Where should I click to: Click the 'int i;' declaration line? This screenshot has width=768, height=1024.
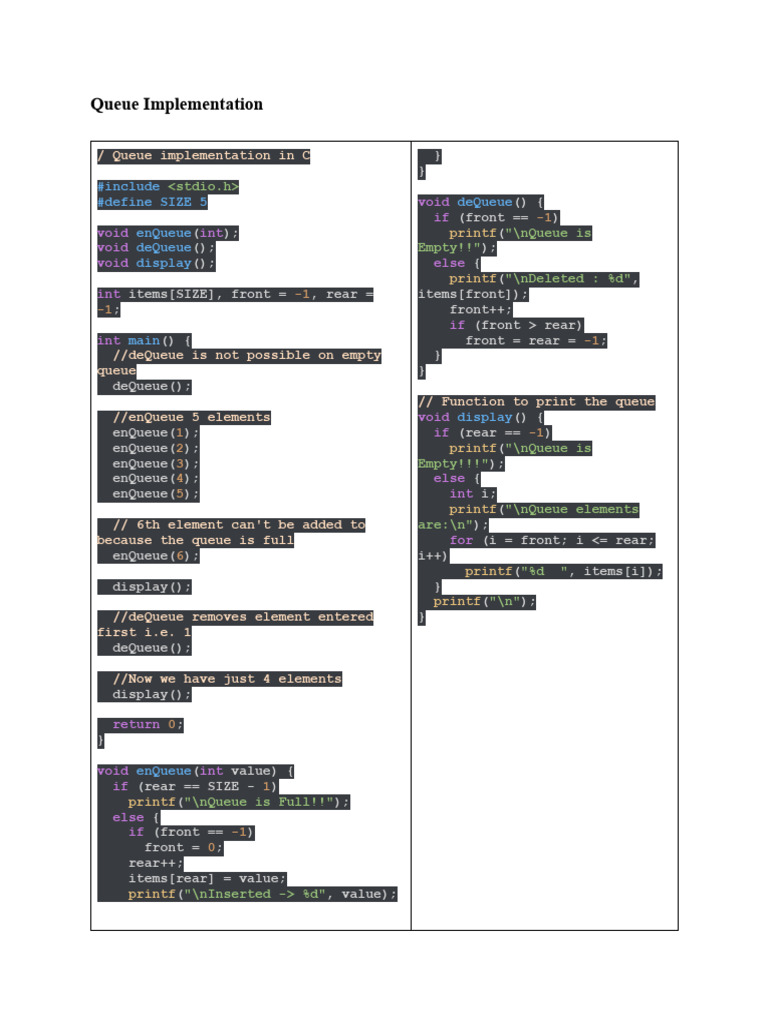point(473,494)
